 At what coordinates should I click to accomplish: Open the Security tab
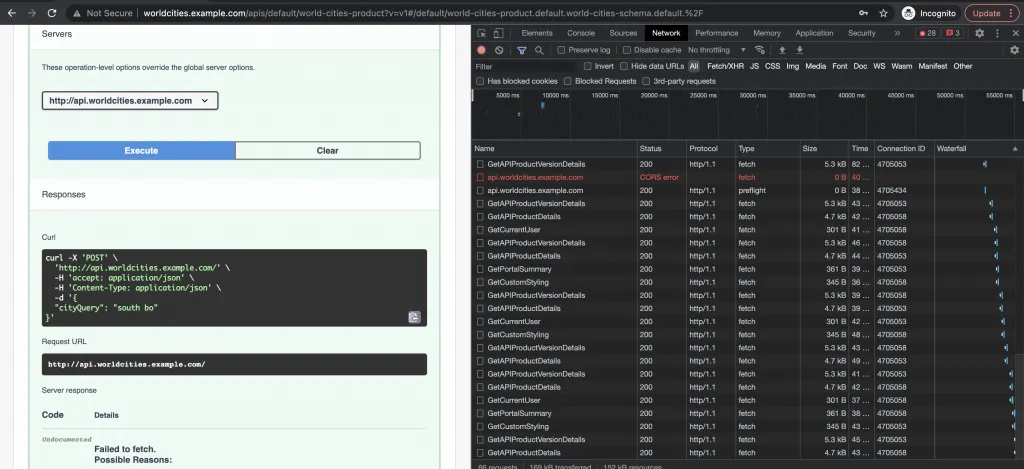[x=861, y=33]
